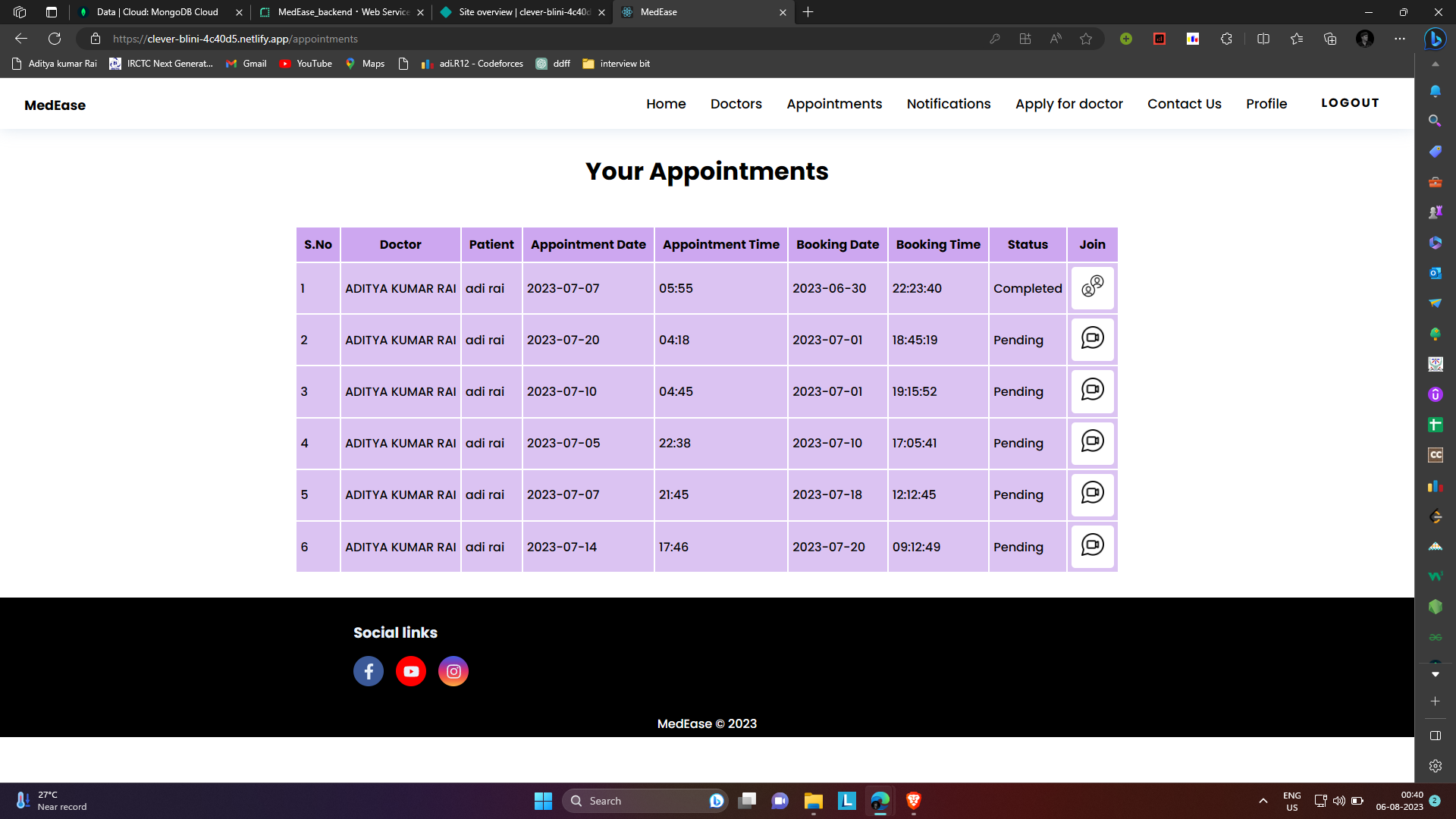Add page to favorites with star icon
Viewport: 1456px width, 819px height.
(x=1086, y=39)
